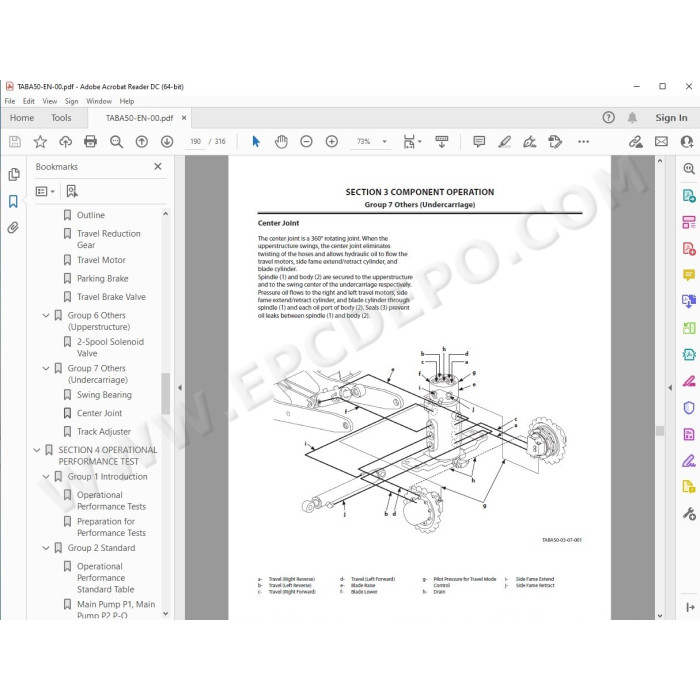
Task: Jump to Parking Brake bookmark
Action: (103, 279)
